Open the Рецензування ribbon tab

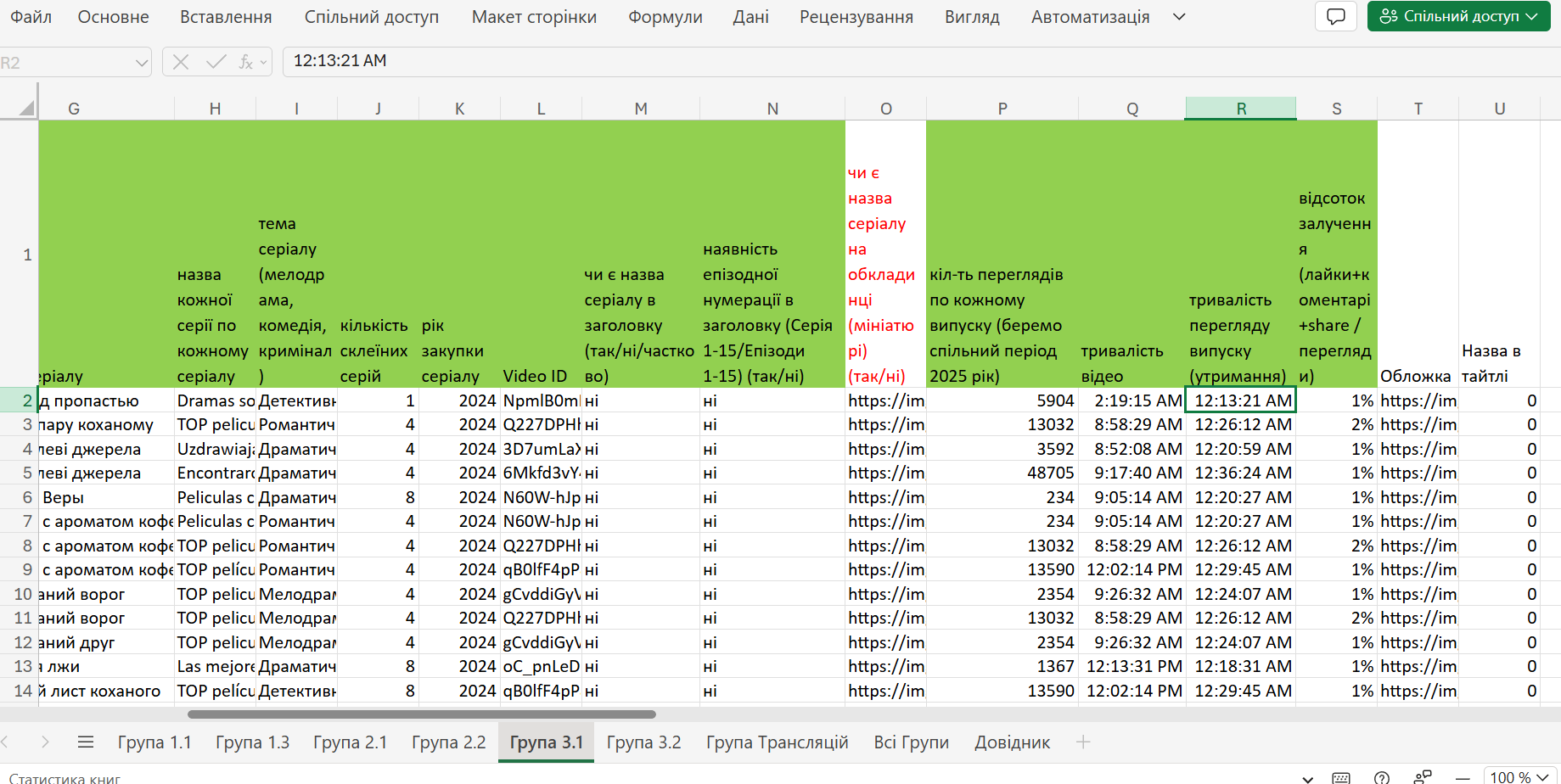click(856, 17)
